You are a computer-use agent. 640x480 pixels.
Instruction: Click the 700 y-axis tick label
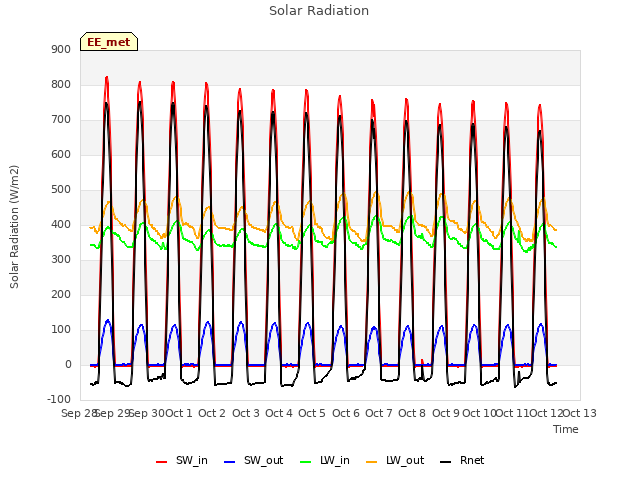click(x=61, y=120)
